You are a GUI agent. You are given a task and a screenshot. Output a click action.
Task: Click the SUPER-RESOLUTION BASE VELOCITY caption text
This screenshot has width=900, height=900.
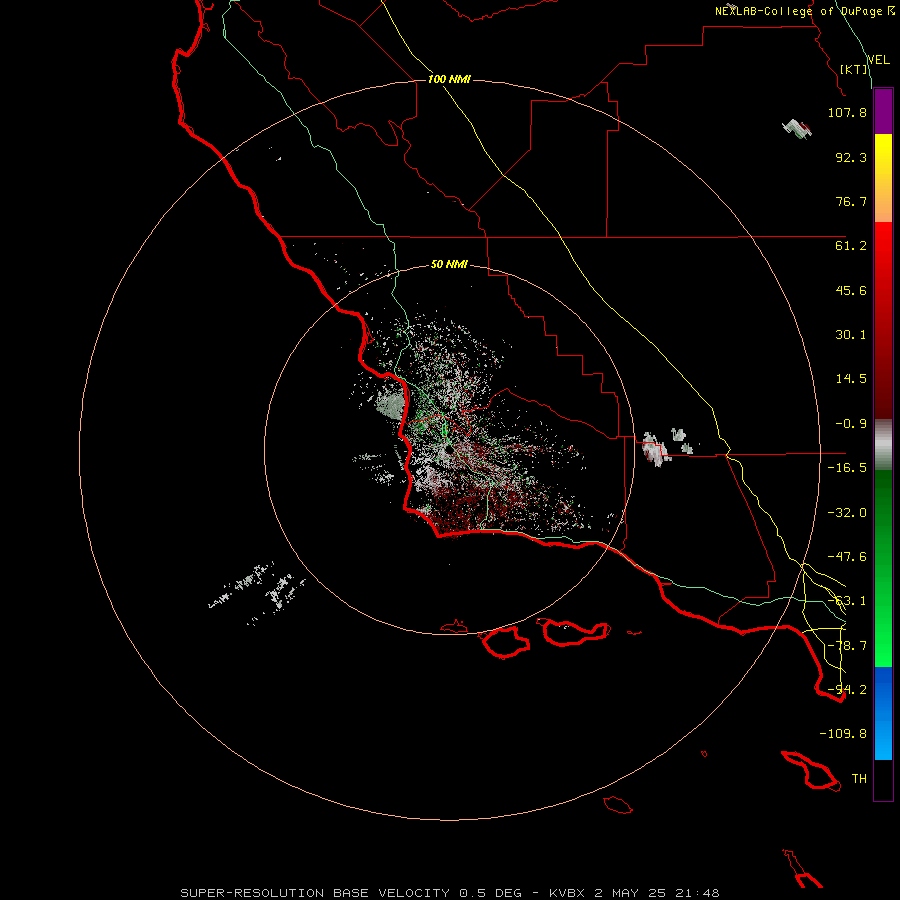(317, 893)
